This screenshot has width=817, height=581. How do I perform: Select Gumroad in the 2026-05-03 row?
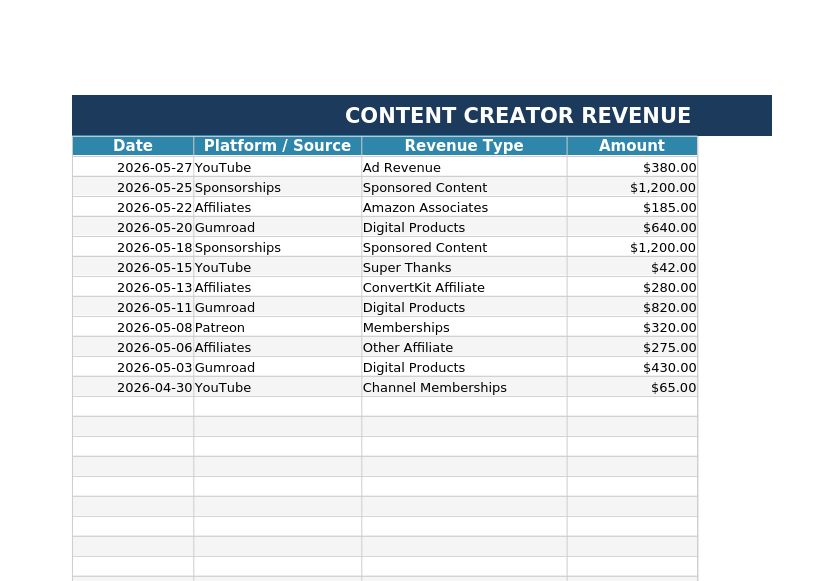277,367
